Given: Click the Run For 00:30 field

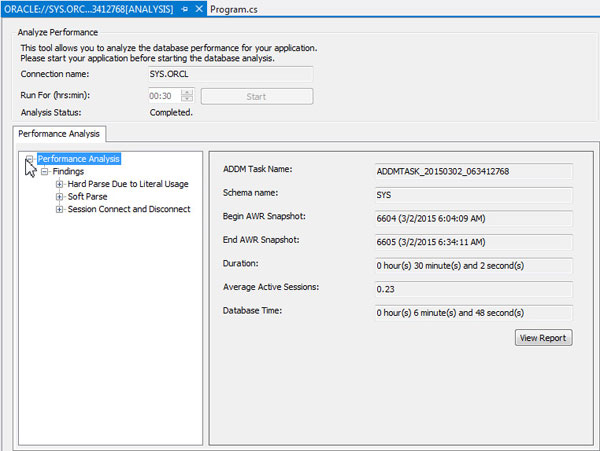Looking at the screenshot, I should [x=165, y=96].
